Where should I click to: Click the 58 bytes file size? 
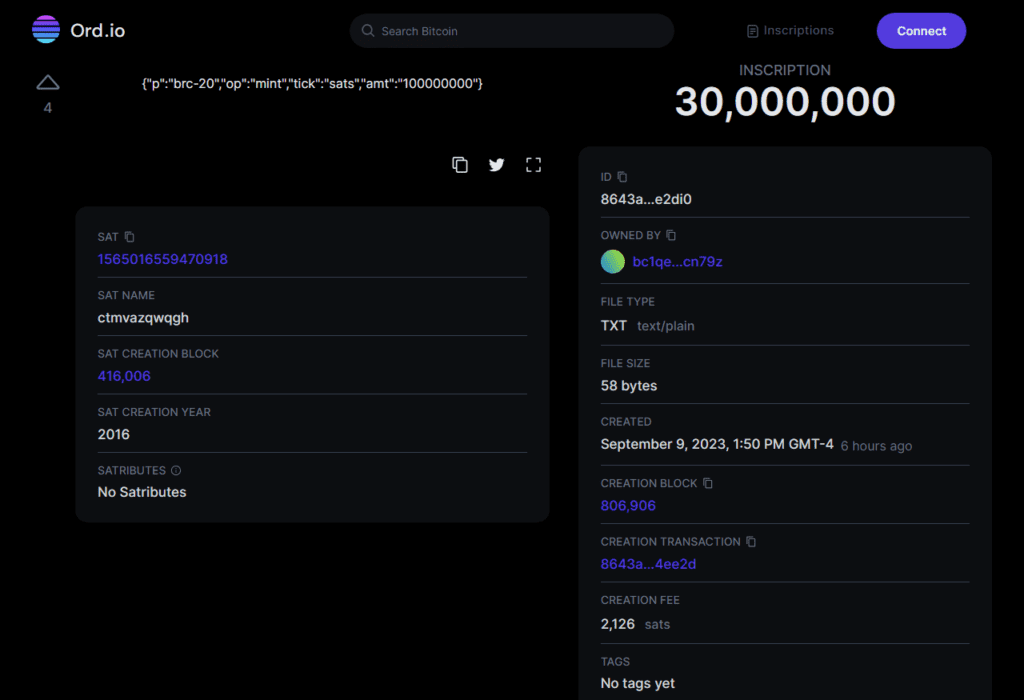(x=629, y=386)
